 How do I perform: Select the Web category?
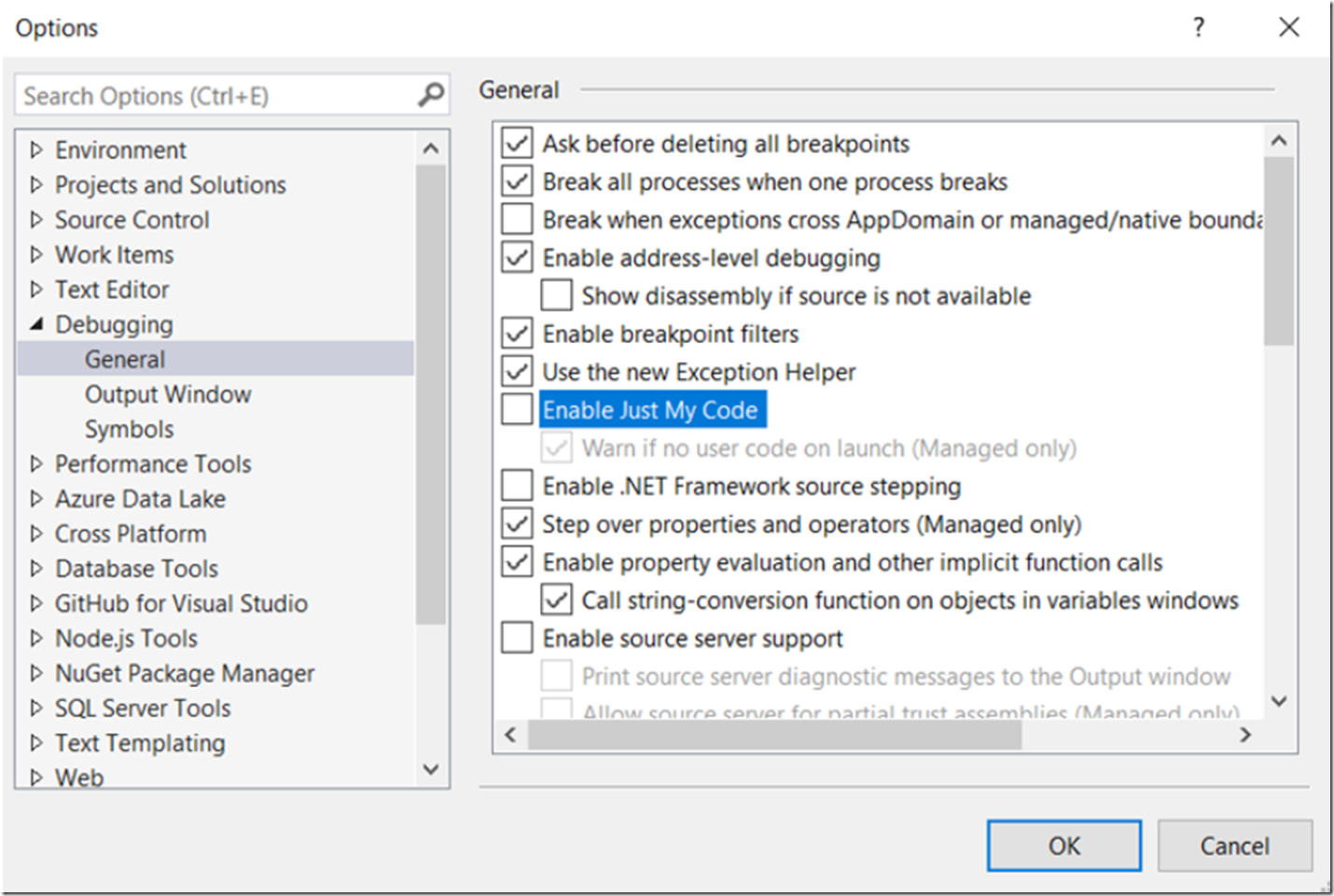point(79,777)
